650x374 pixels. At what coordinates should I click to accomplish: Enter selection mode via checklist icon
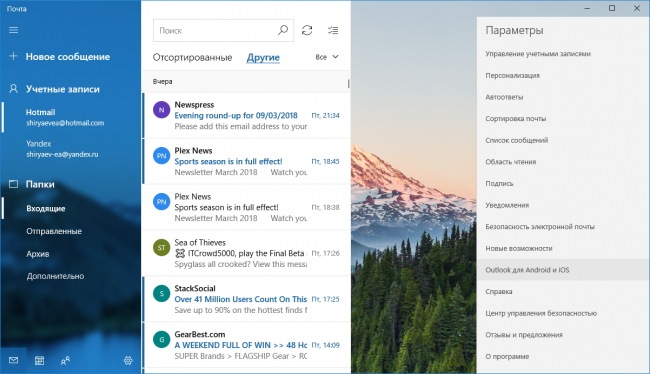pyautogui.click(x=333, y=30)
